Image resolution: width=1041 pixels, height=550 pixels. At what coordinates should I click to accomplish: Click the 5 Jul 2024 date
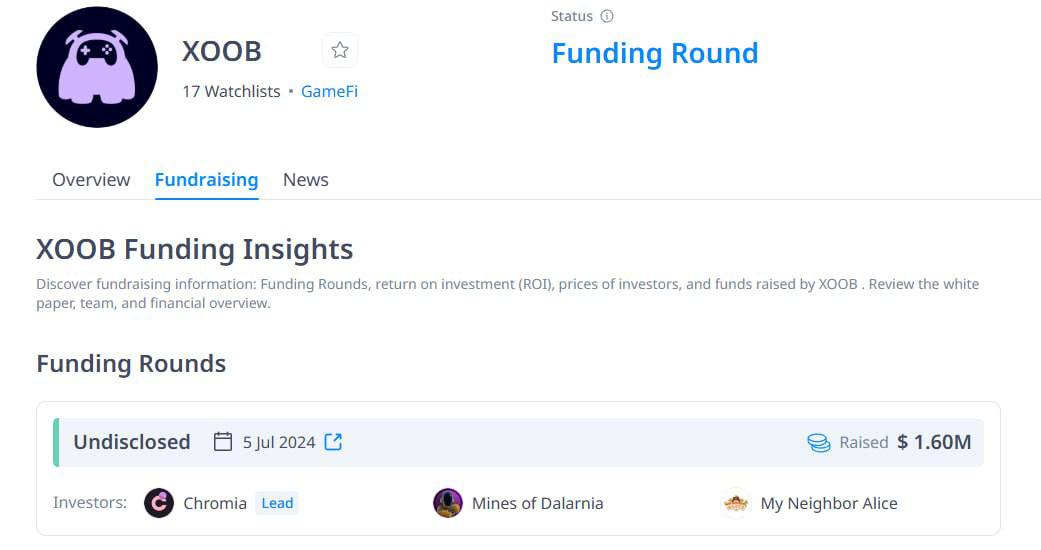coord(279,442)
